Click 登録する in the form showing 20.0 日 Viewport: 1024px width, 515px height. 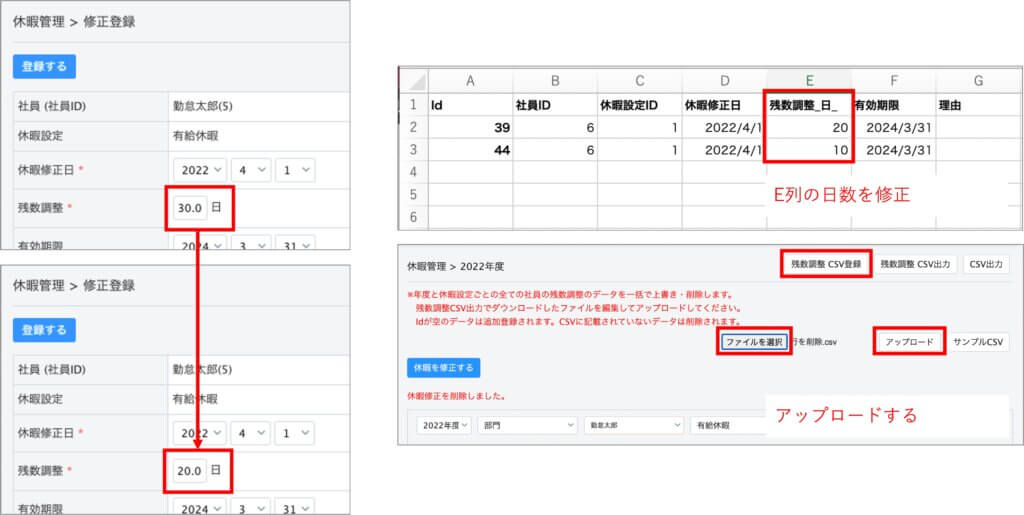click(x=44, y=329)
